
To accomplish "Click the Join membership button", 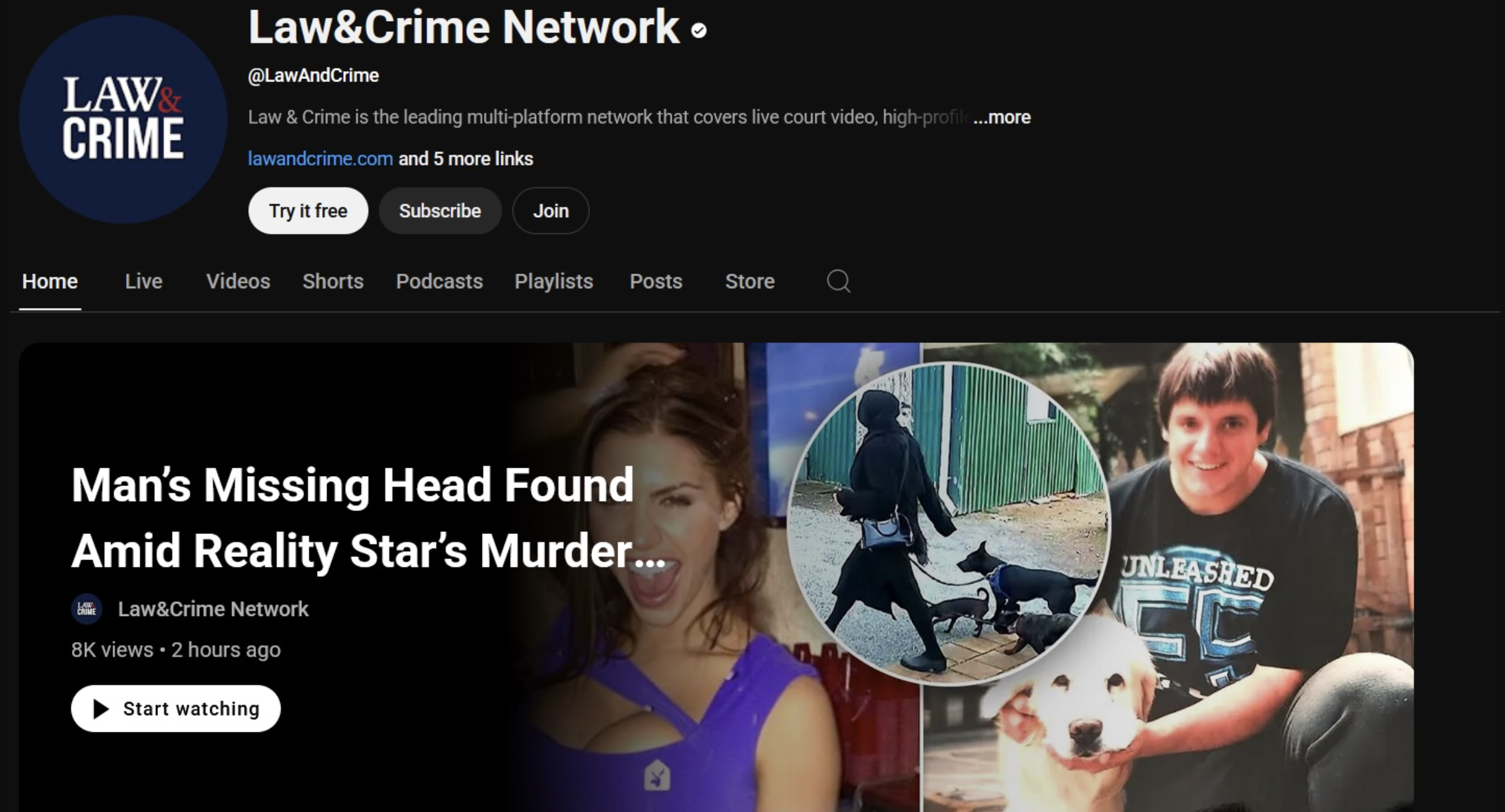I will point(551,211).
